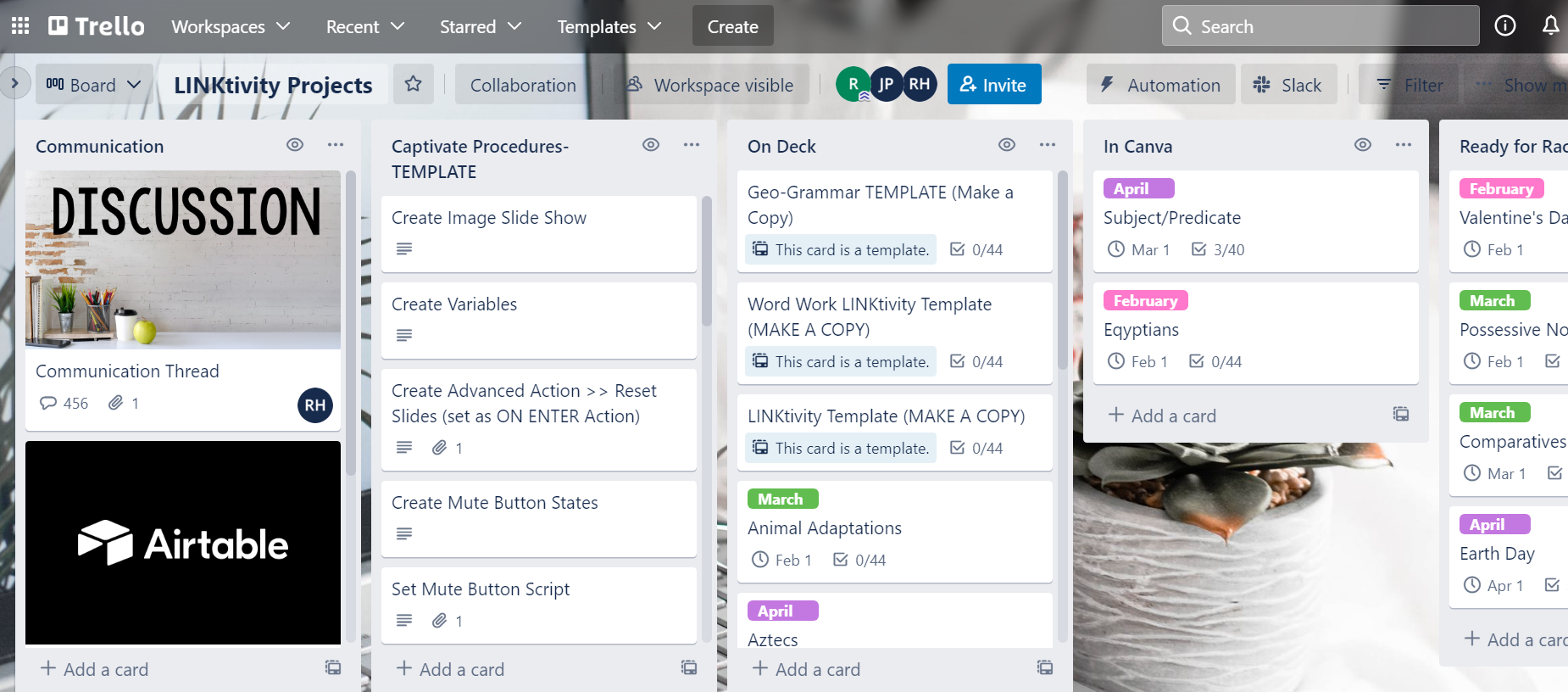Create card from template in On Deck list
This screenshot has height=692, width=1568.
[1045, 668]
